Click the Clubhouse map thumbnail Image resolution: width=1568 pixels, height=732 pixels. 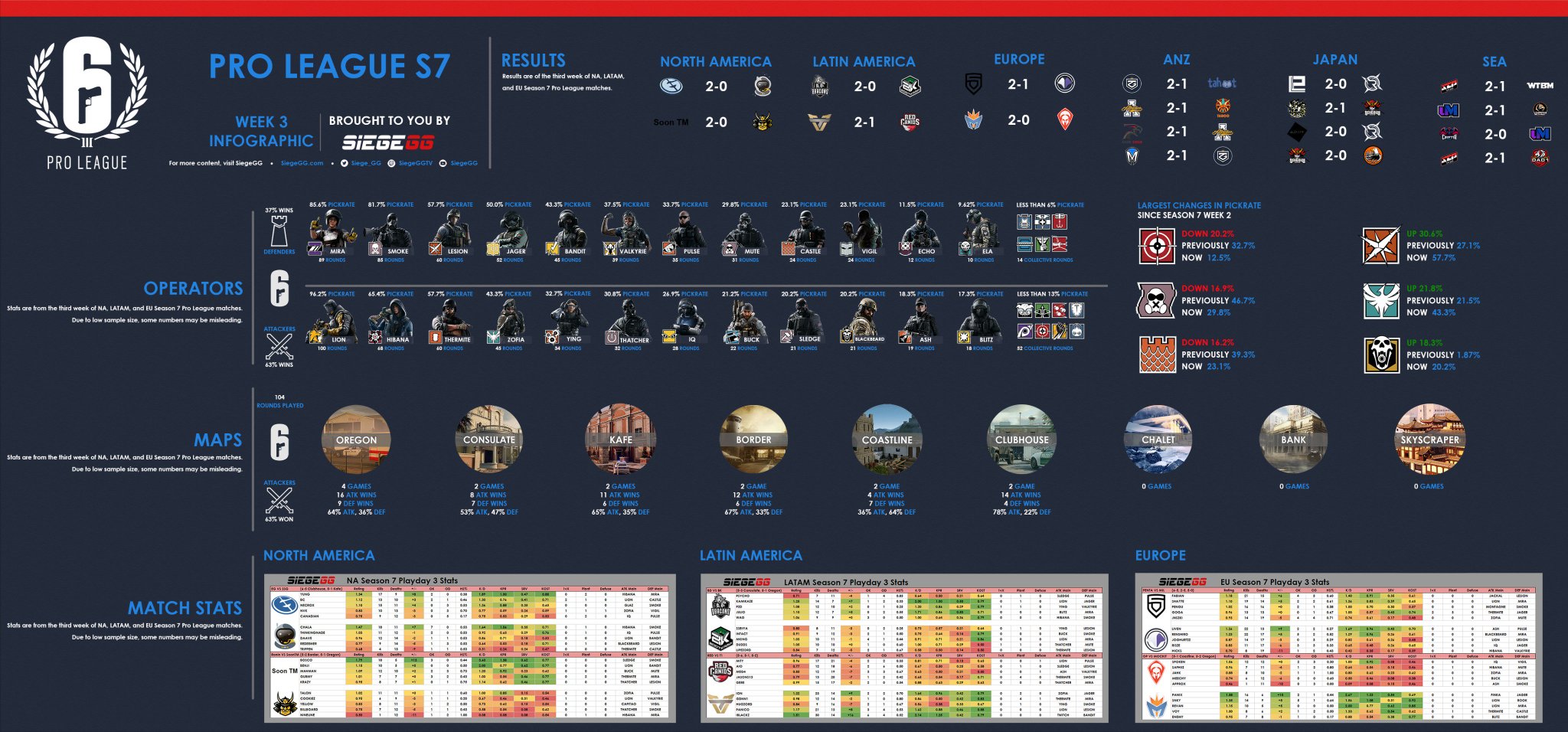pos(1022,440)
